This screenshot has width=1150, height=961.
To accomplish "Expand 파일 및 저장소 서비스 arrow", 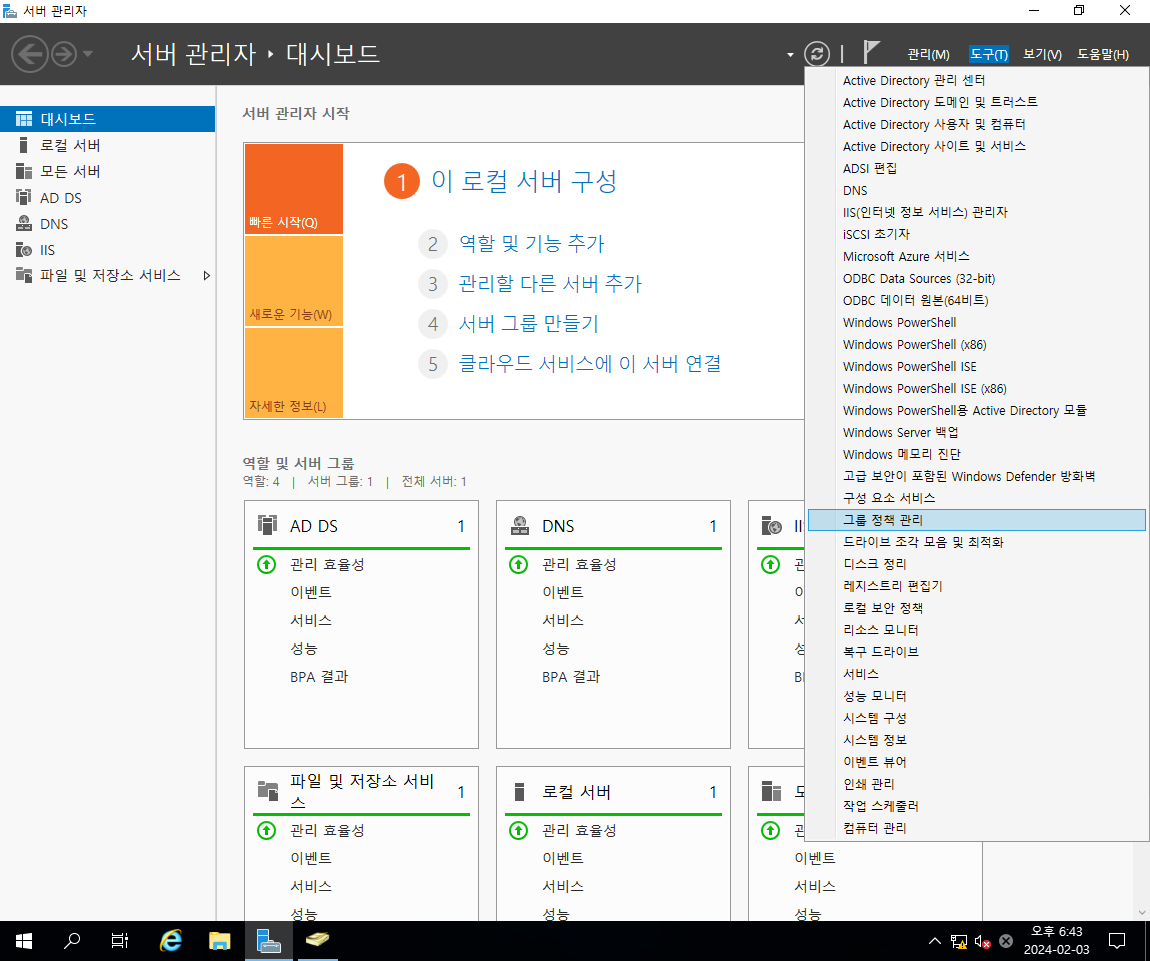I will (x=207, y=276).
